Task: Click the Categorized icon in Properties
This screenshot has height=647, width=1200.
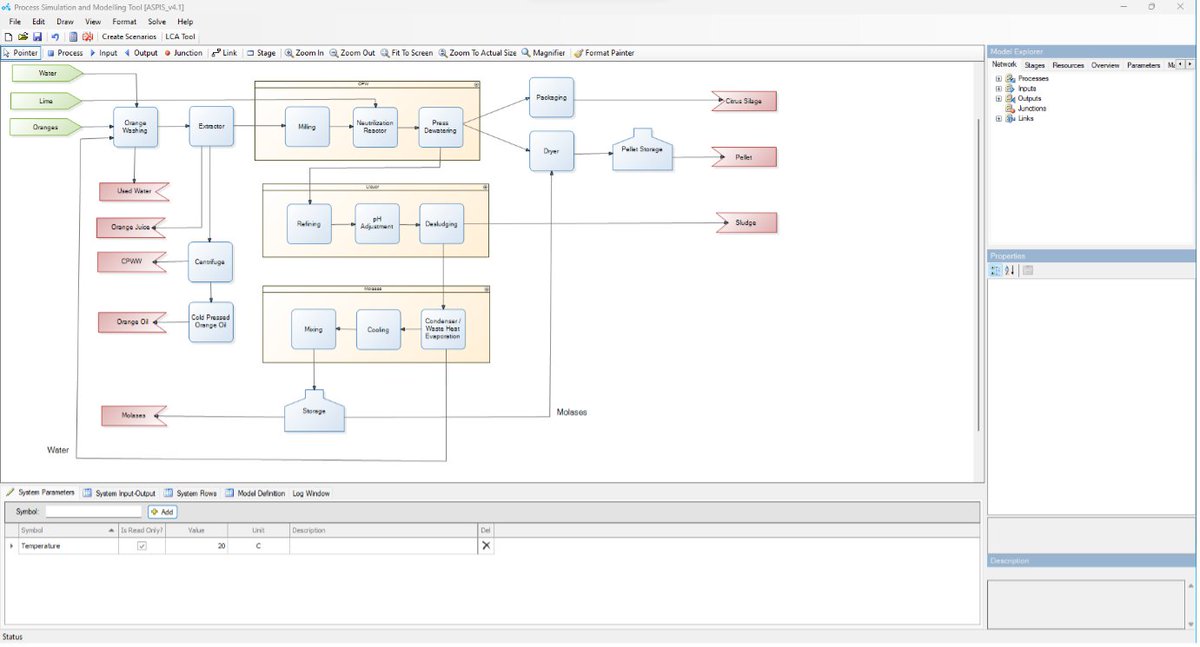Action: pos(996,270)
